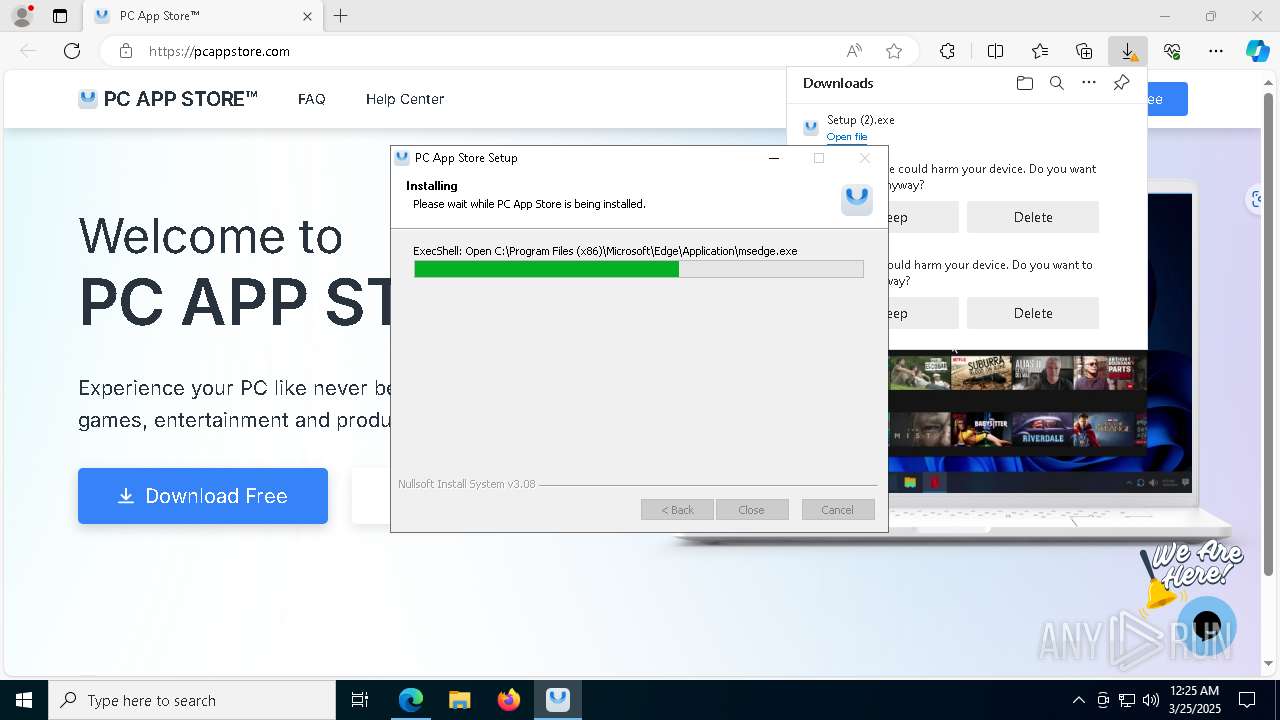Viewport: 1280px width, 720px height.
Task: Open downloads folder from Downloads panel
Action: click(1024, 83)
